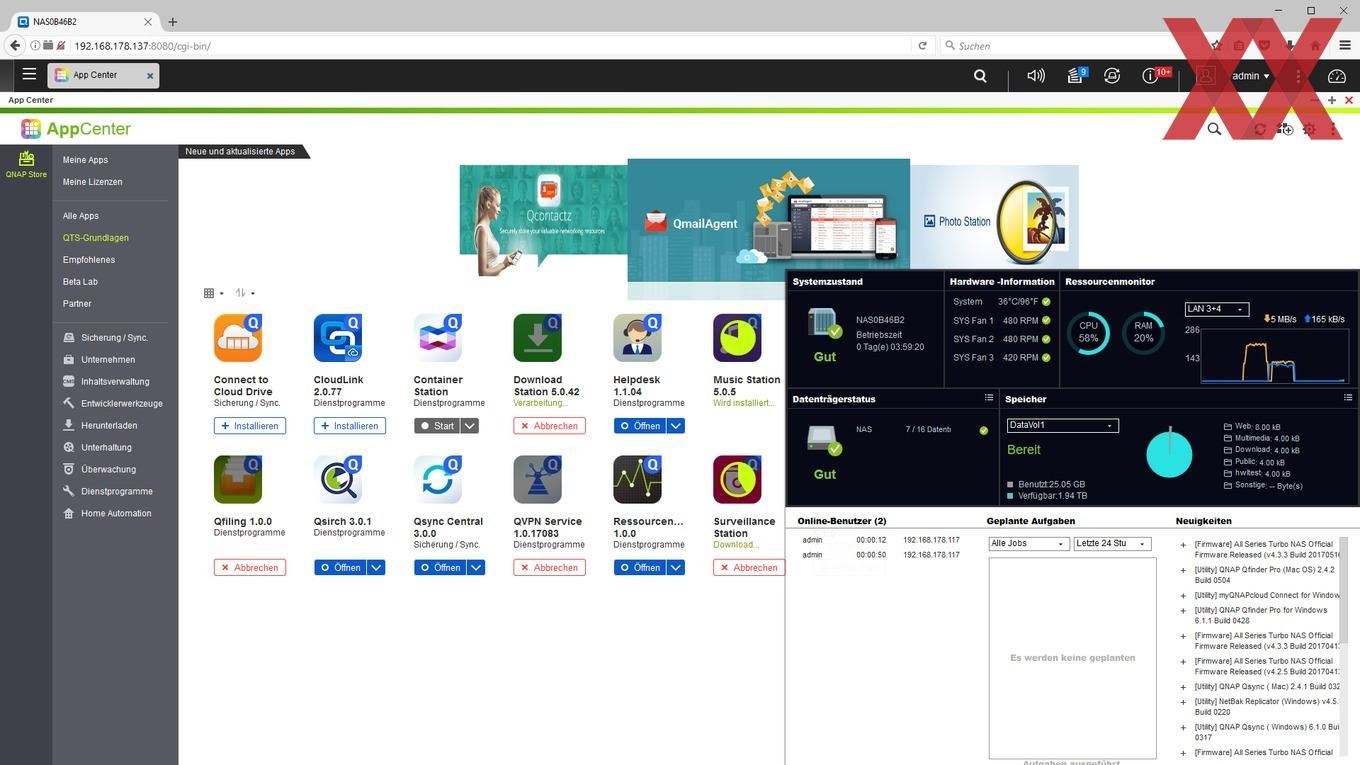
Task: Open Qfiling app icon
Action: tap(238, 479)
